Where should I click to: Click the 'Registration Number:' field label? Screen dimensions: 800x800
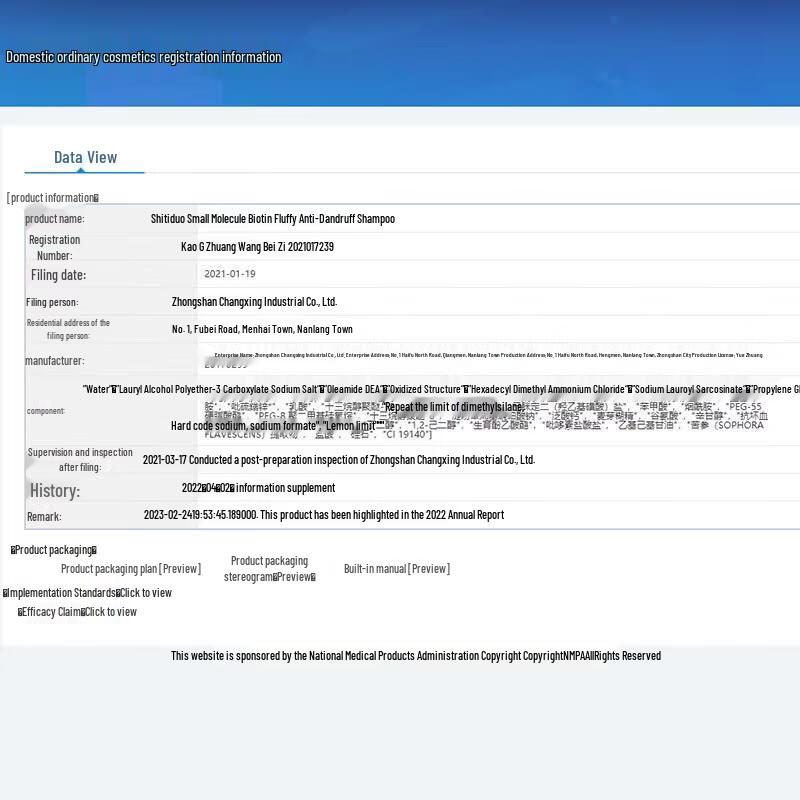pyautogui.click(x=55, y=247)
